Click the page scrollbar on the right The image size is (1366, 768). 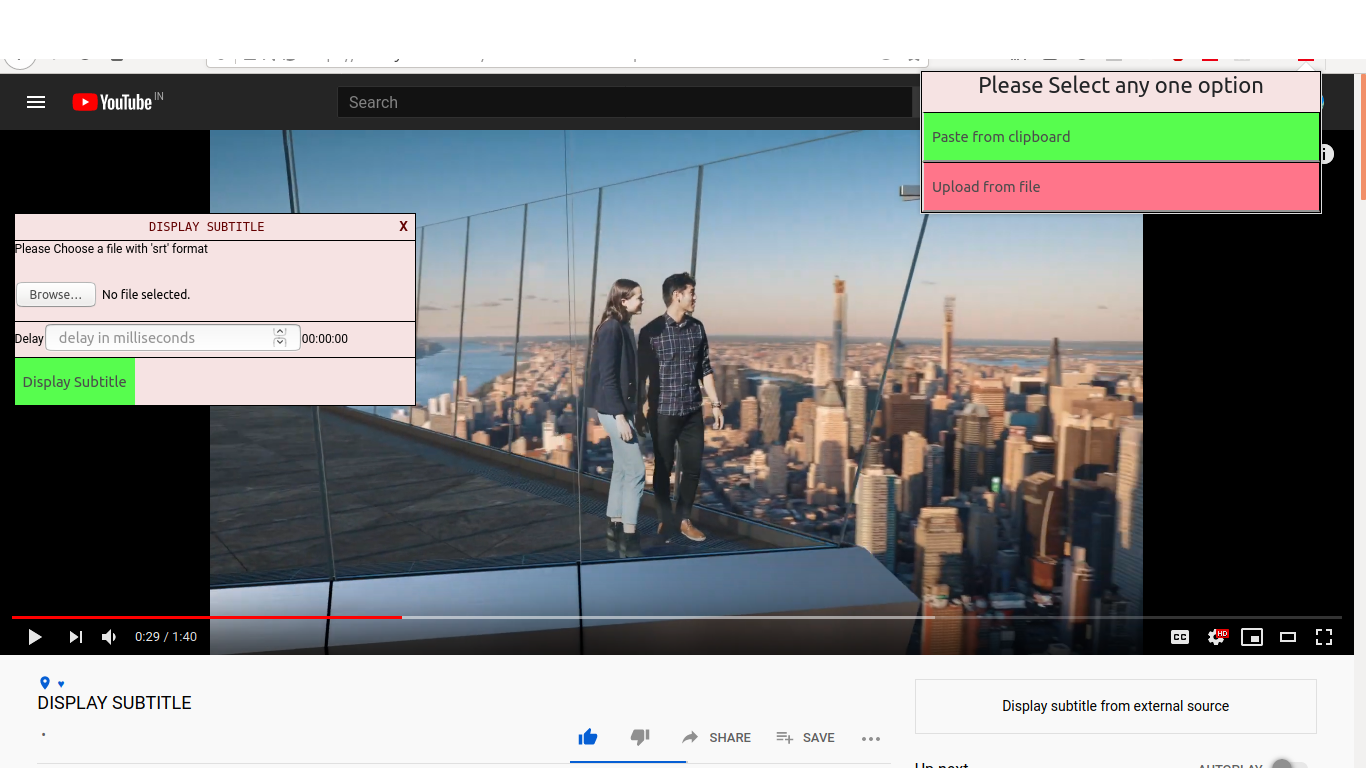[1361, 135]
